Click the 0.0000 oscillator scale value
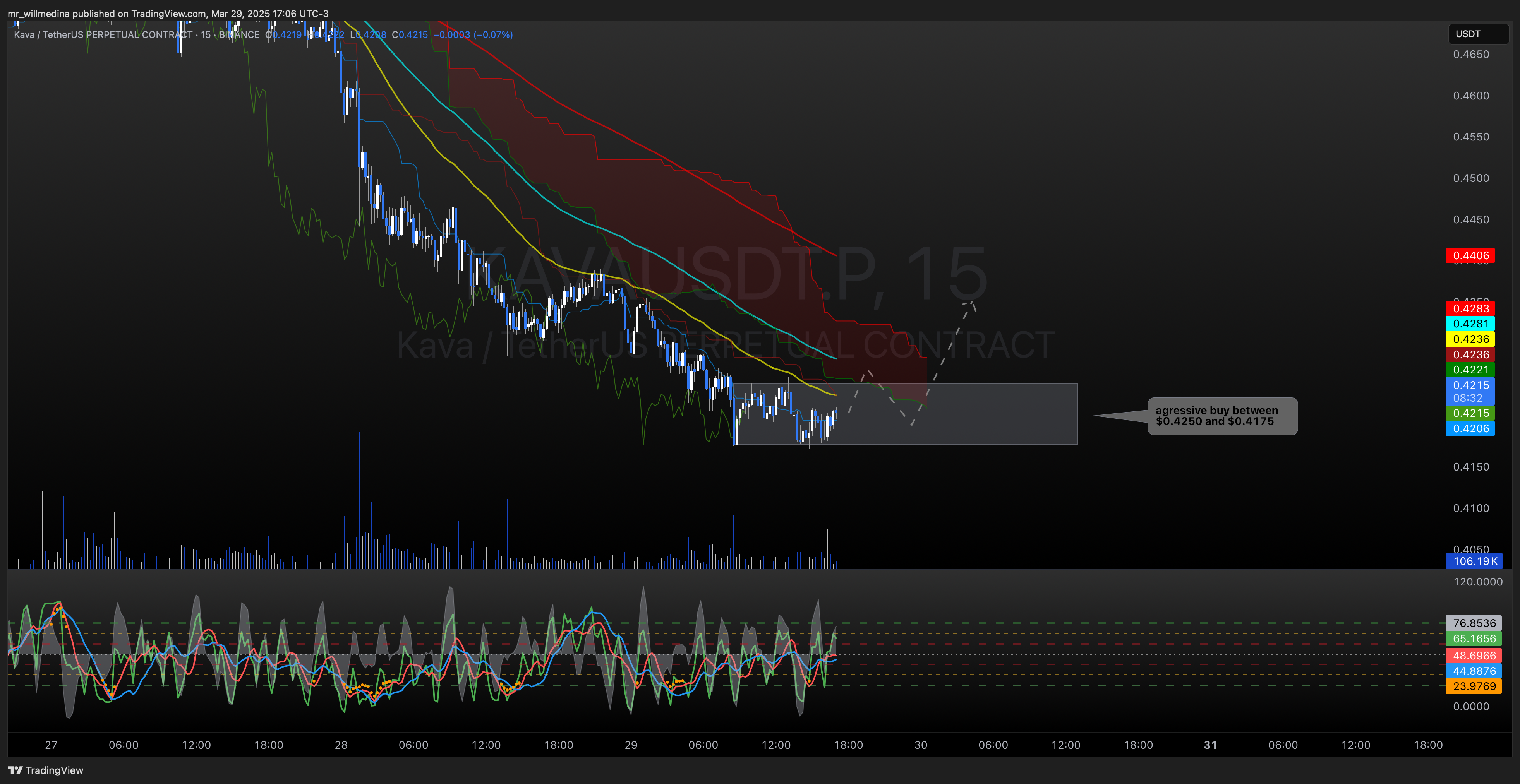The height and width of the screenshot is (784, 1520). [x=1471, y=707]
